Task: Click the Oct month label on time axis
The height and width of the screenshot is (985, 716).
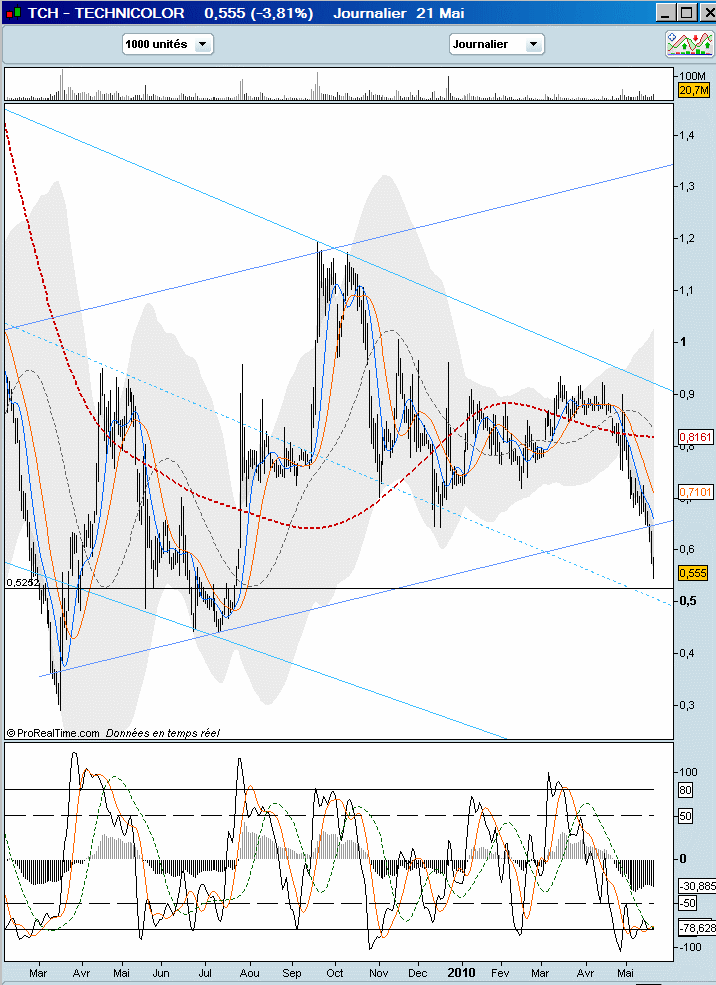Action: coord(335,973)
